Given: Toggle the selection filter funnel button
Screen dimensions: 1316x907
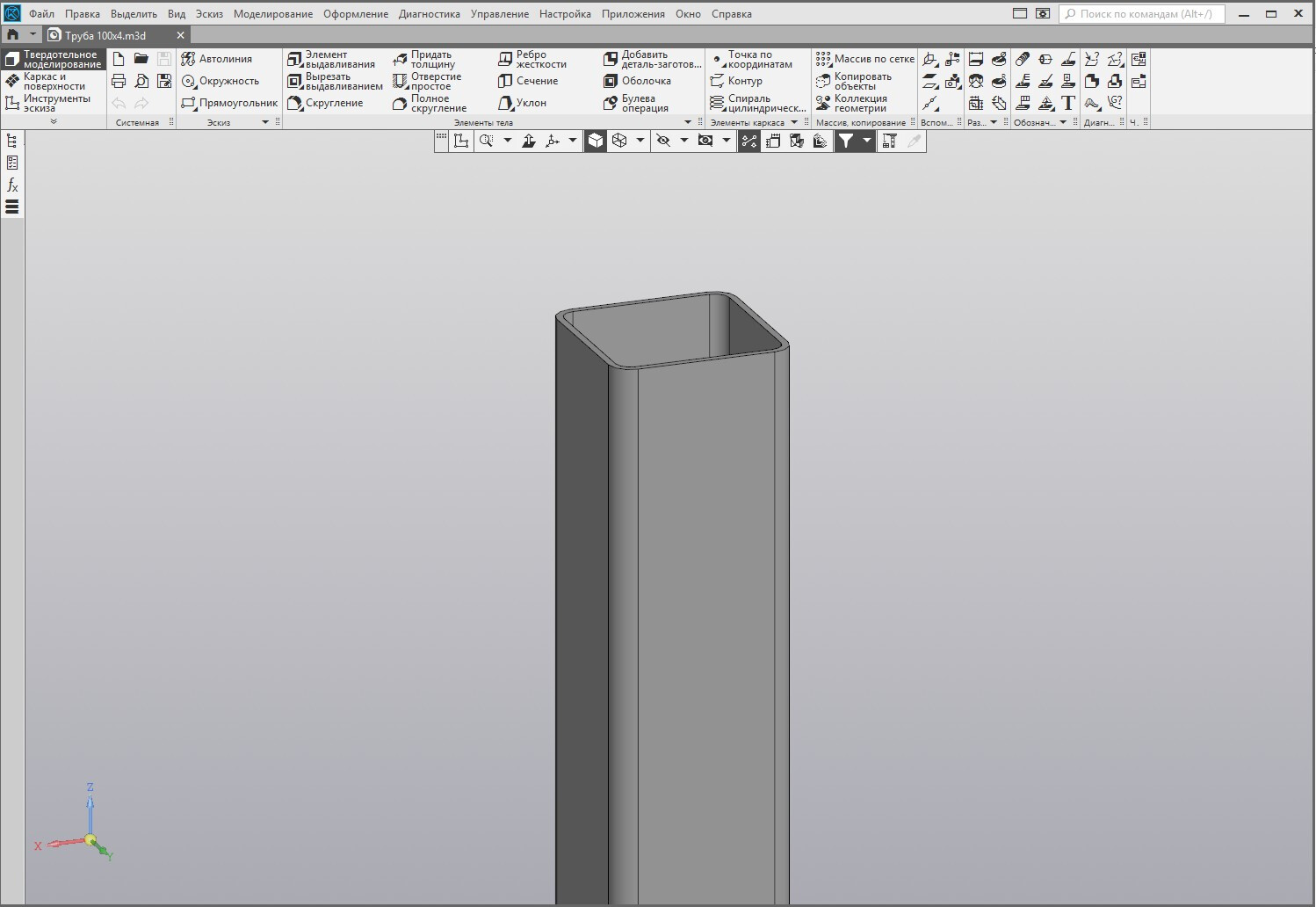Looking at the screenshot, I should 845,141.
